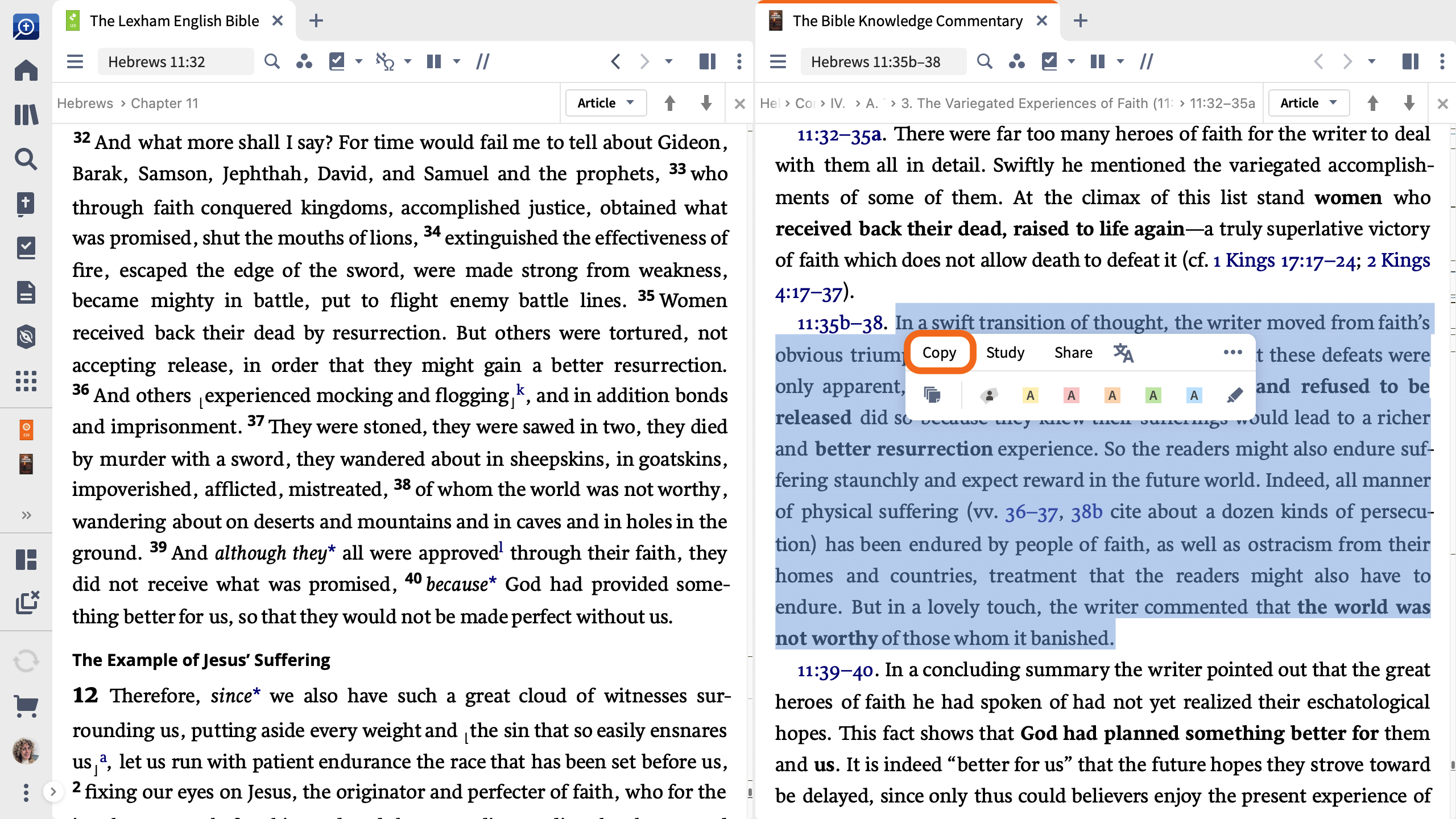This screenshot has height=819, width=1456.
Task: Add a new tab beside the Commentary tab
Action: [1081, 21]
